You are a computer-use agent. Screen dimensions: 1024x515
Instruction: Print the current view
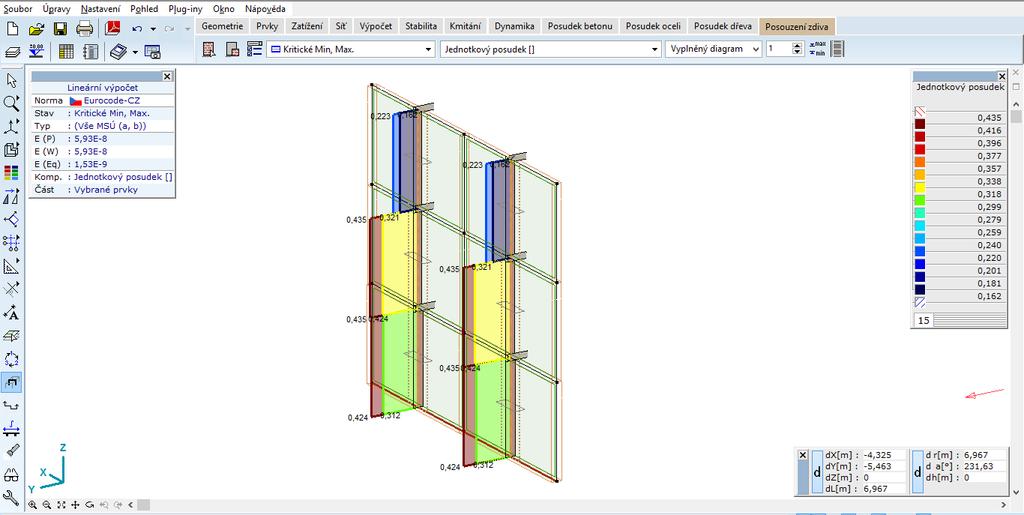(x=84, y=29)
